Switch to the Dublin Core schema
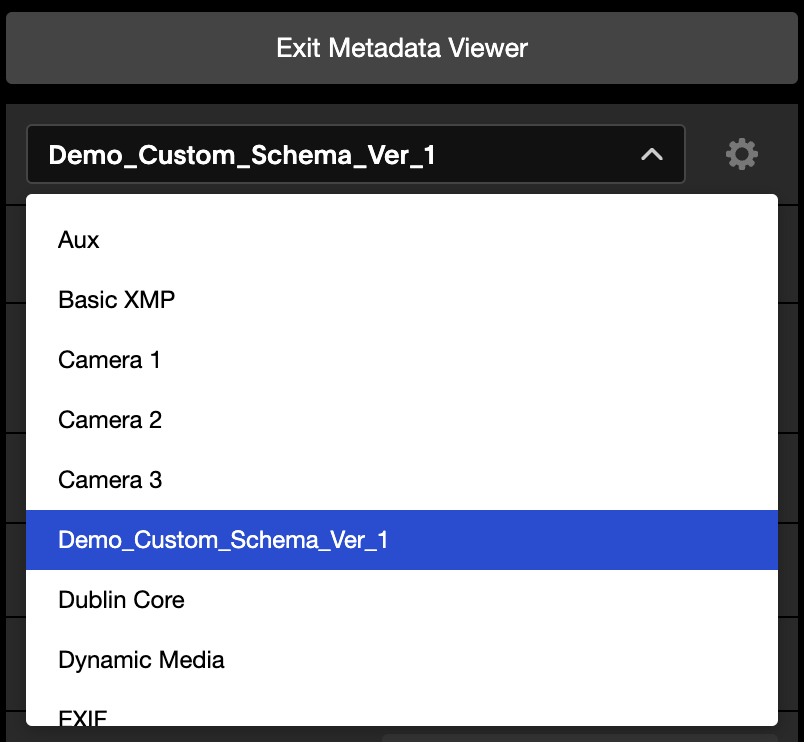 [402, 600]
